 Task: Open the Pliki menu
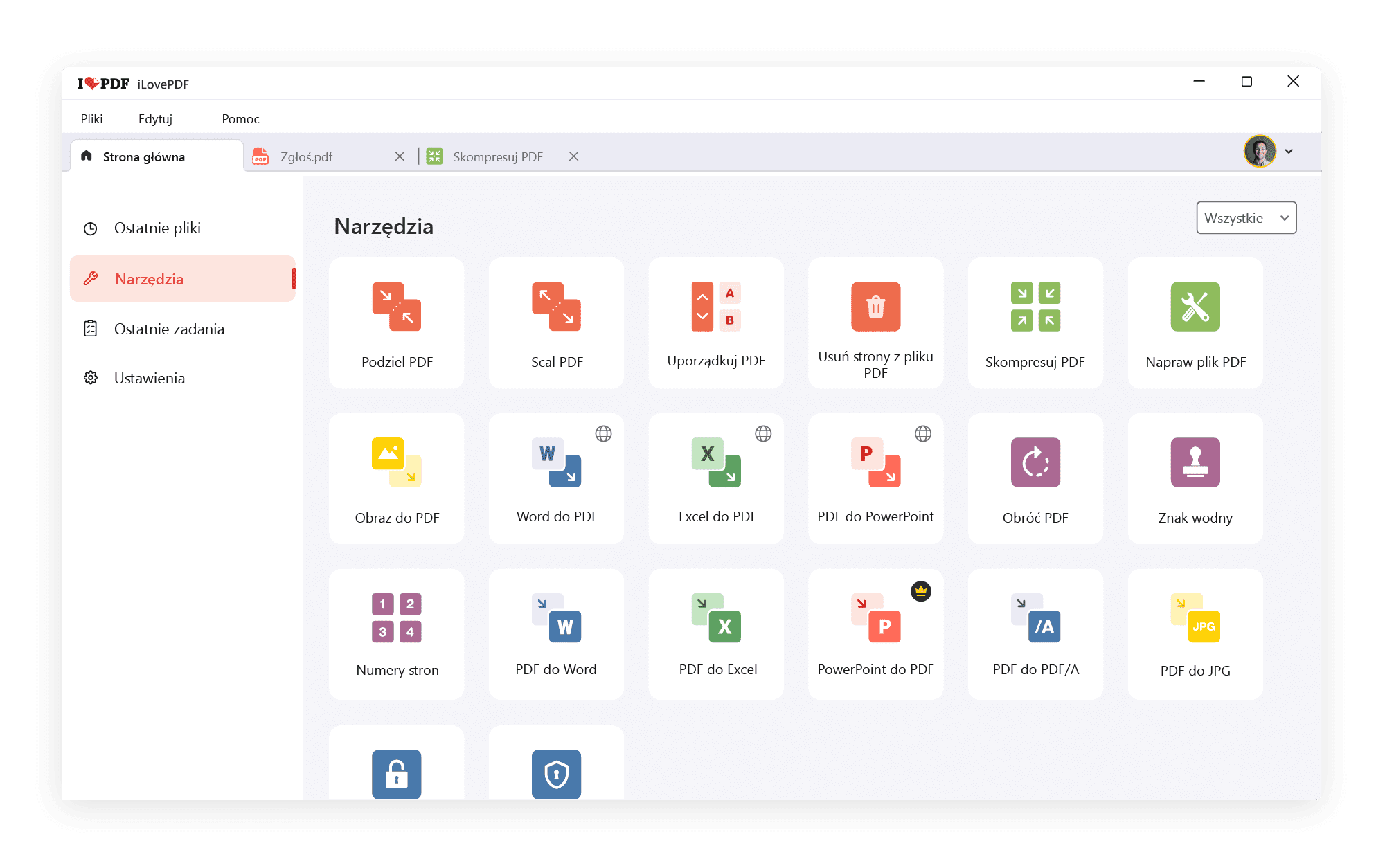tap(91, 118)
